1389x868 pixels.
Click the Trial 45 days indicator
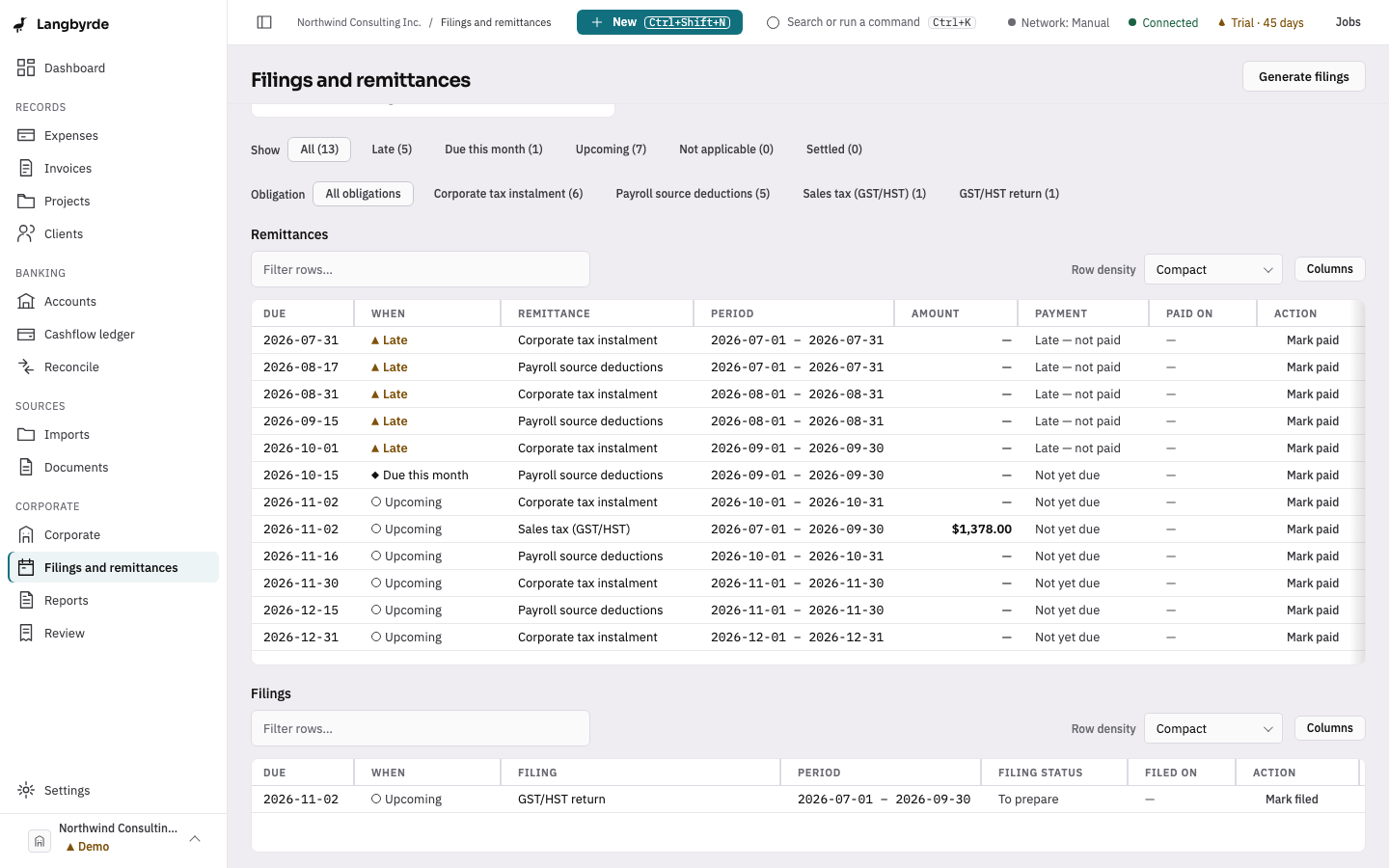[x=1261, y=22]
